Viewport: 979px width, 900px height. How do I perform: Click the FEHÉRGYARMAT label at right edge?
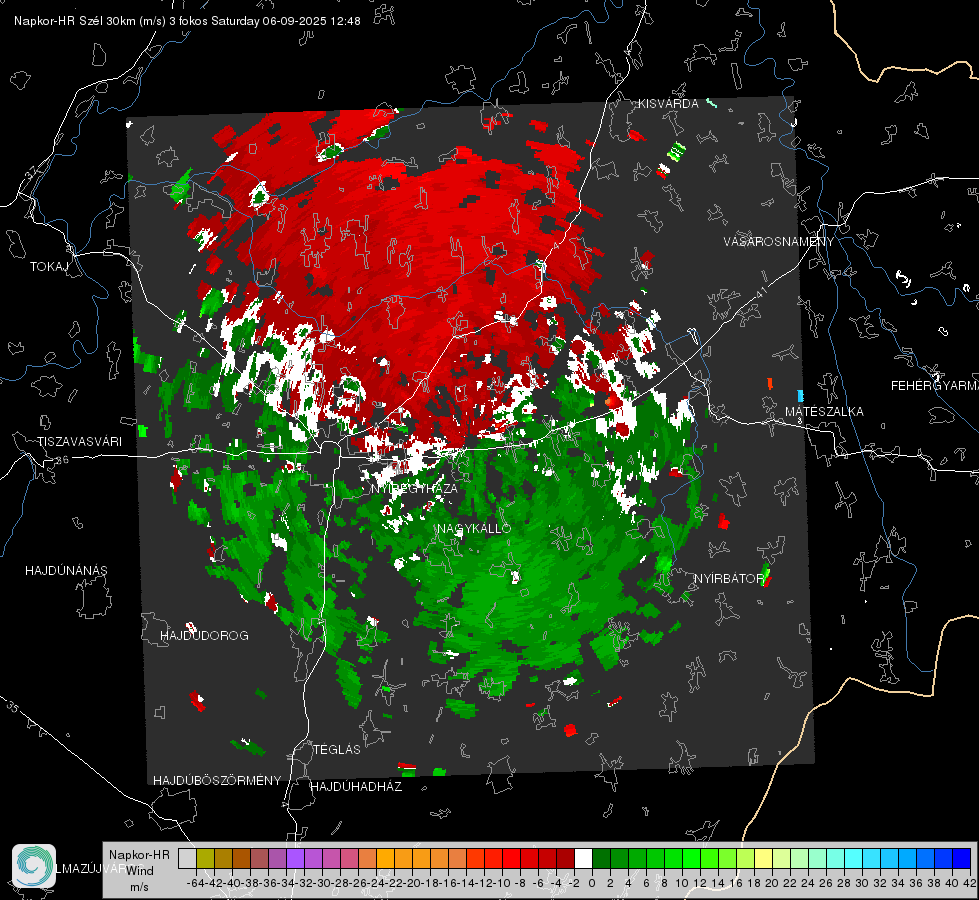[934, 386]
